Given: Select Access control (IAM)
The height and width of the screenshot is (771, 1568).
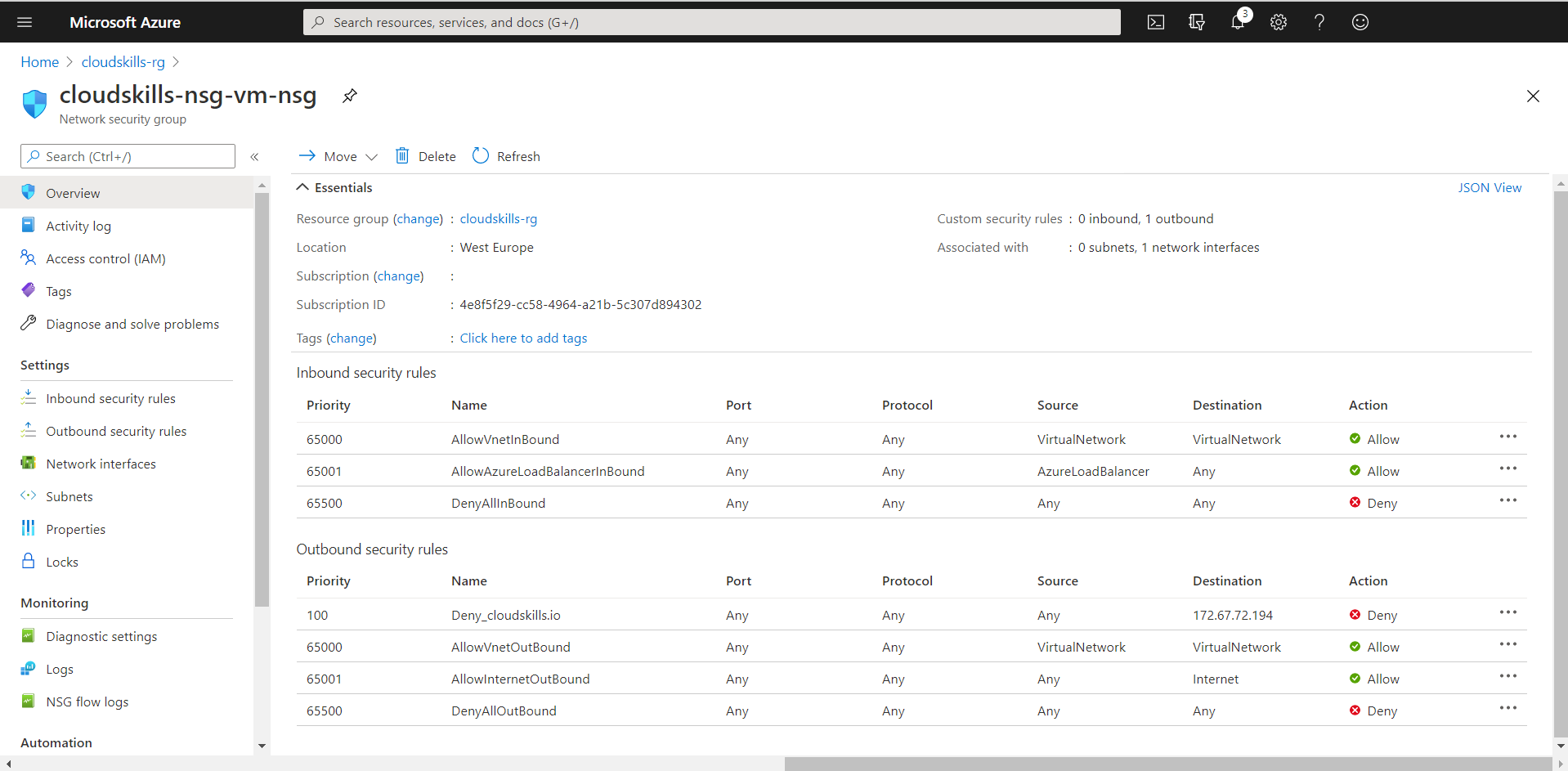Looking at the screenshot, I should [105, 258].
